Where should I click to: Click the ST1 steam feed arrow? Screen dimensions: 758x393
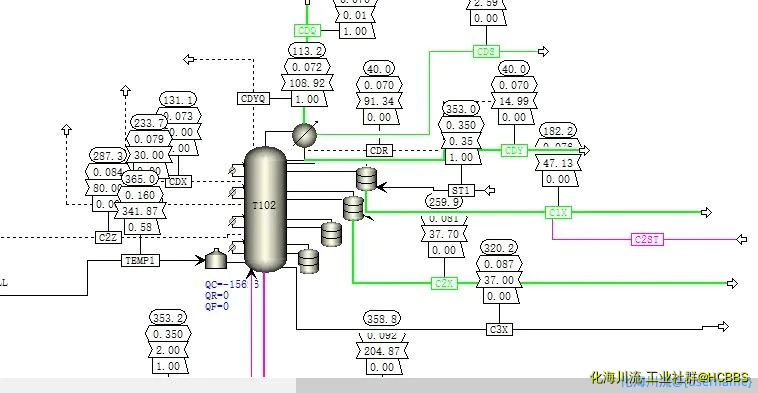click(x=489, y=190)
